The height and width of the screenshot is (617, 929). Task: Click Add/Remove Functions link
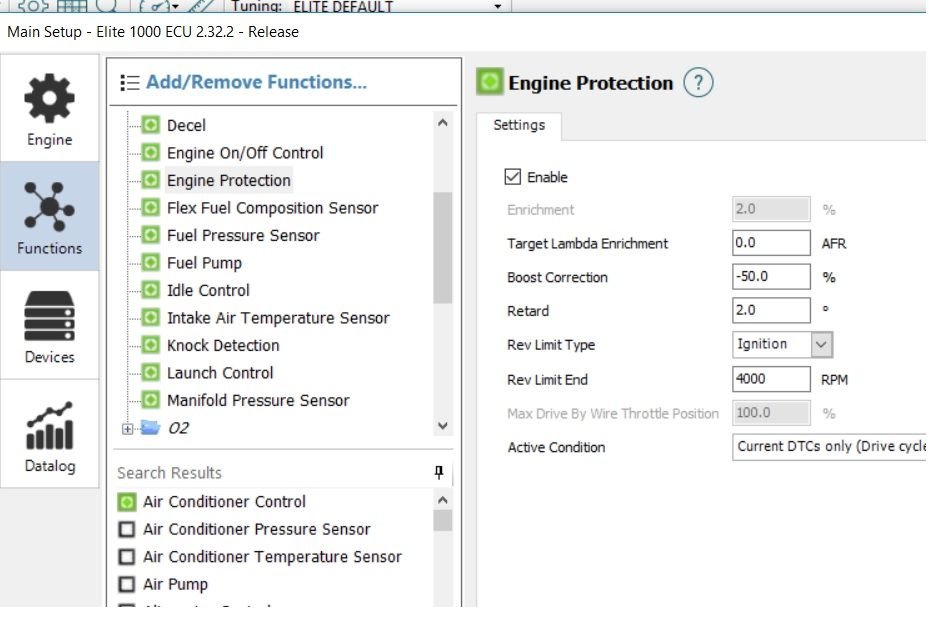pos(256,82)
